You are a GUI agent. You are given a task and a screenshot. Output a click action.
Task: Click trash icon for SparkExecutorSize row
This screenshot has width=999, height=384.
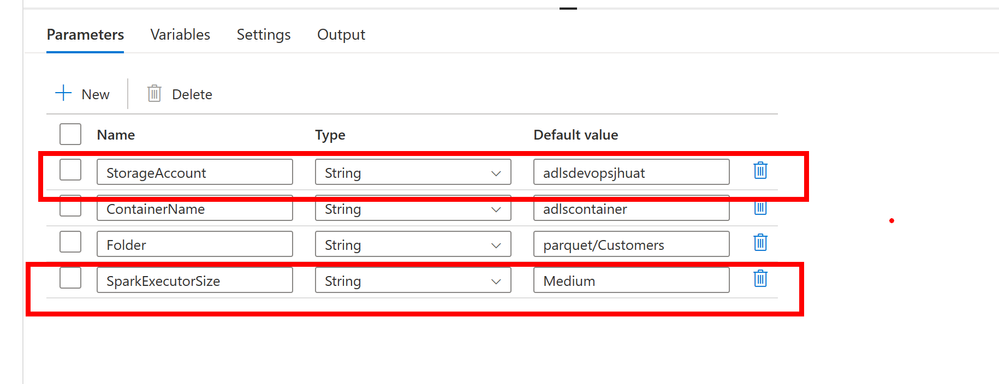(x=760, y=279)
